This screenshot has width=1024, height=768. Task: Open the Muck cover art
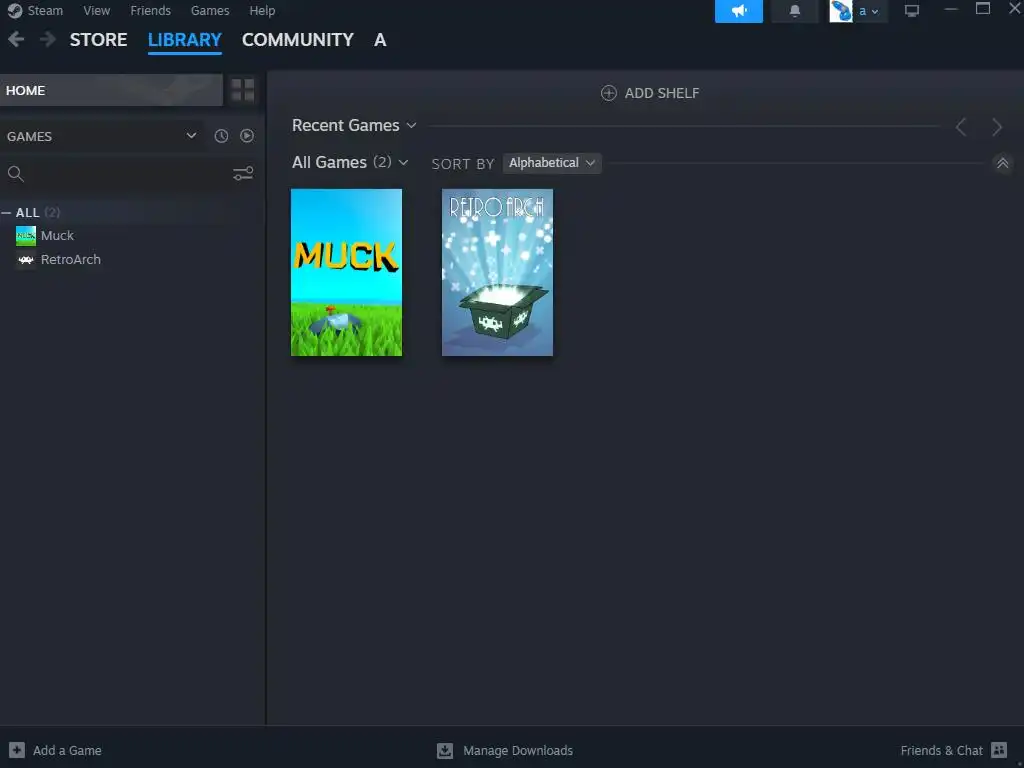(x=346, y=272)
